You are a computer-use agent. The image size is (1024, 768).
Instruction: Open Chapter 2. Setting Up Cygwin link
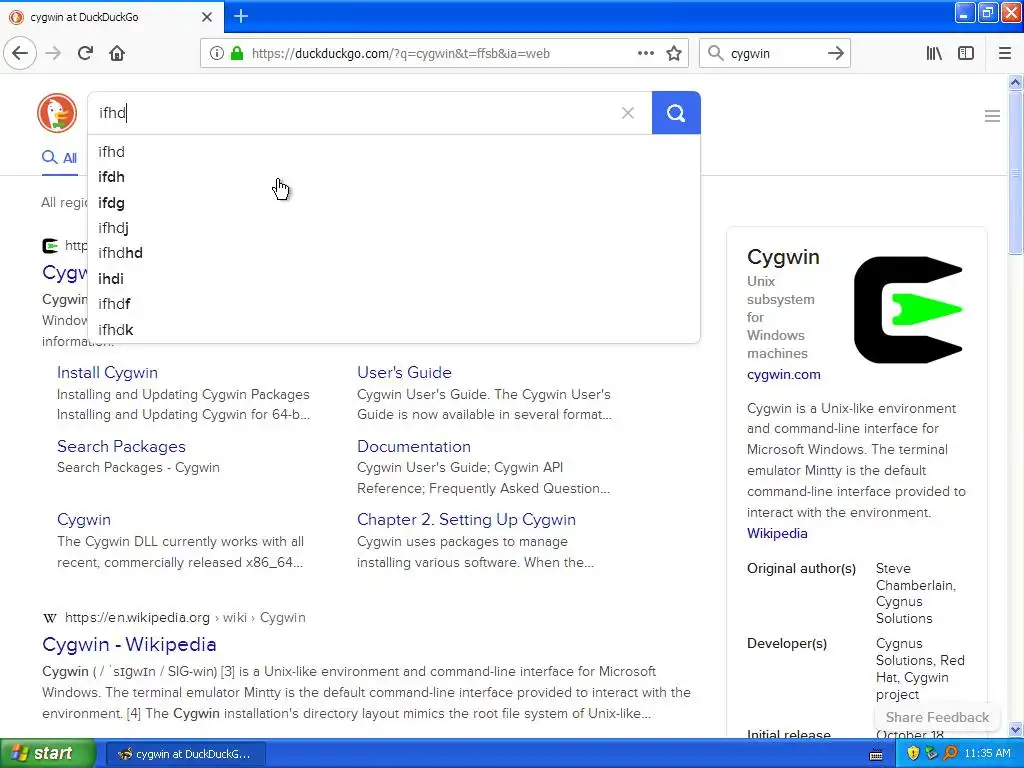tap(466, 520)
